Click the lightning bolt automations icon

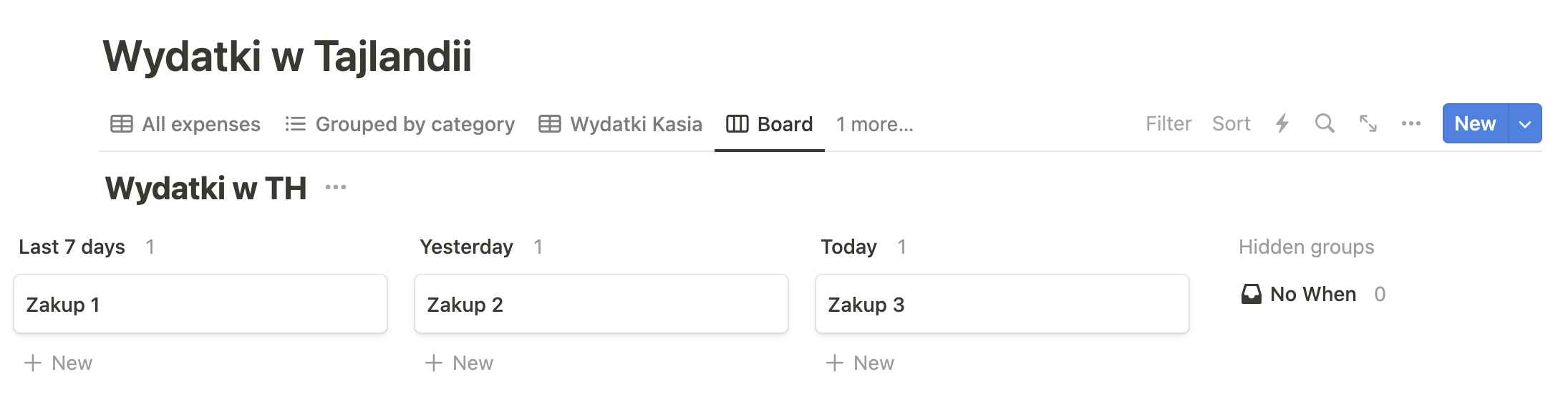click(1282, 123)
